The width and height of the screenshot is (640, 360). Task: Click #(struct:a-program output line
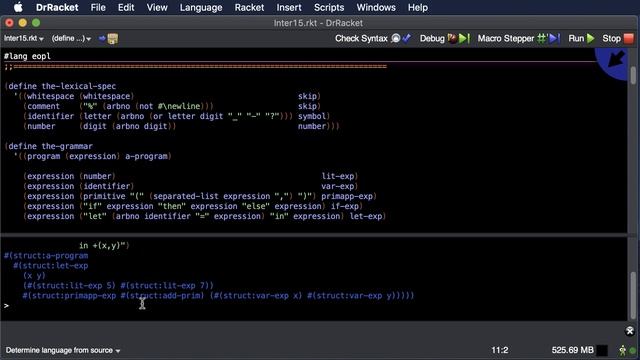coord(46,256)
